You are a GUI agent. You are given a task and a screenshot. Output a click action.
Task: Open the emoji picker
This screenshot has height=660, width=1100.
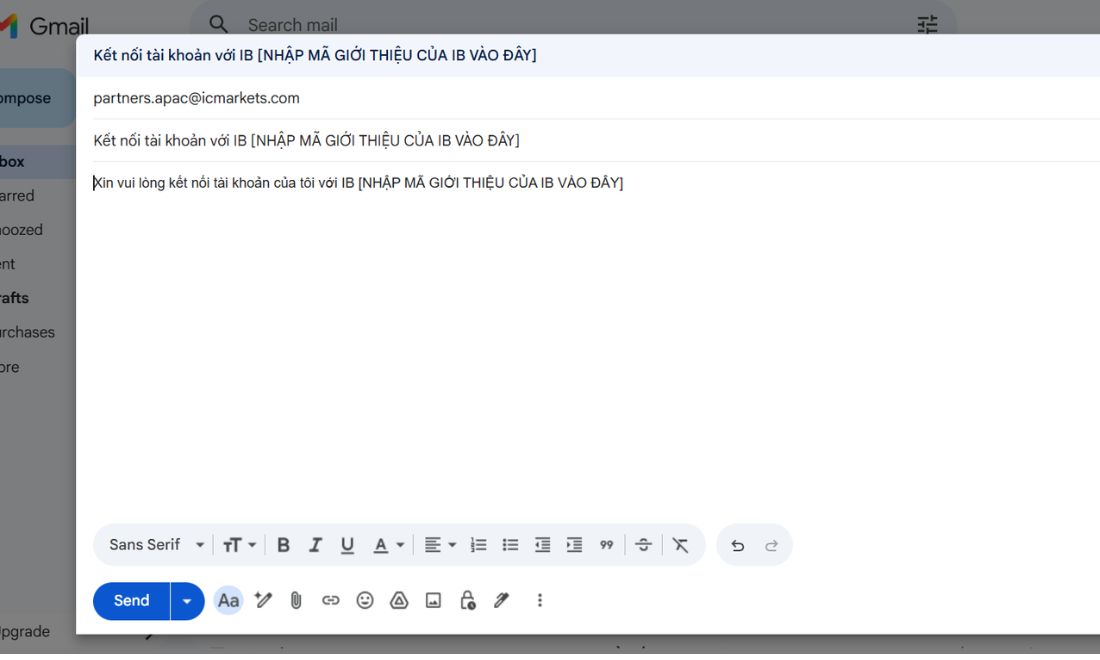point(365,600)
